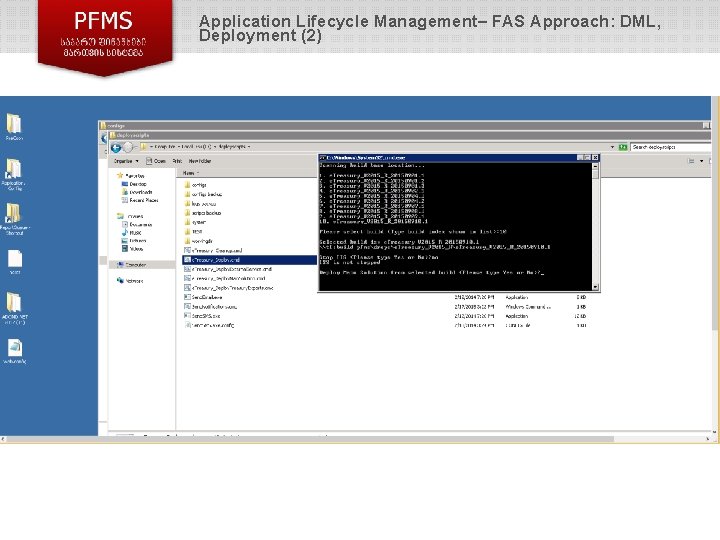Open the address bar history dropdown arrow
Screen dimensions: 720x540
click(613, 147)
